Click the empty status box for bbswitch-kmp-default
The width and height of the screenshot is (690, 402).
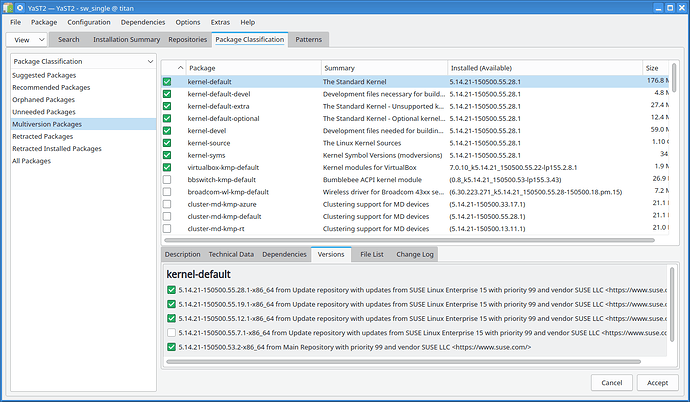(x=168, y=180)
